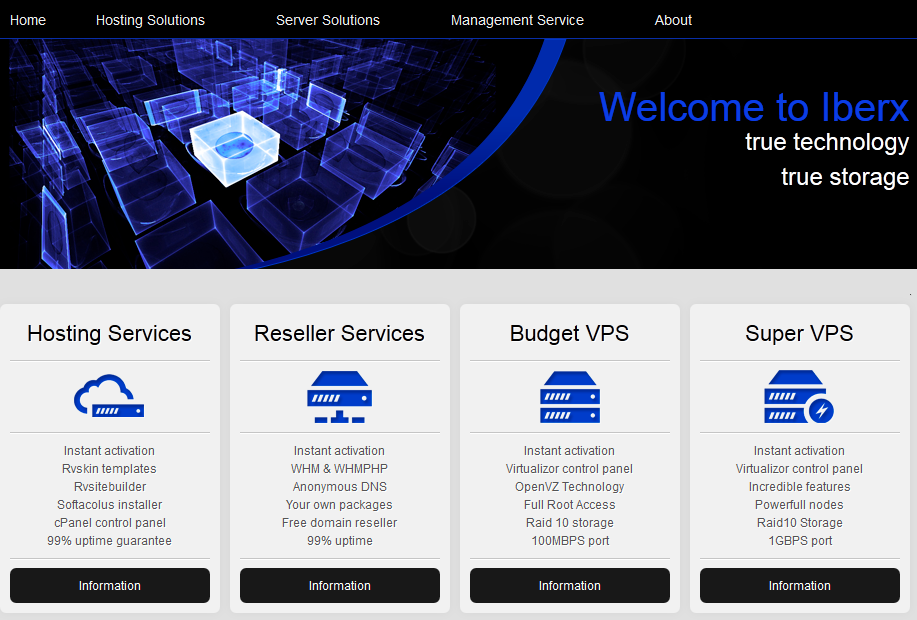Open the Hosting Solutions menu
Viewport: 917px width, 620px height.
[150, 20]
